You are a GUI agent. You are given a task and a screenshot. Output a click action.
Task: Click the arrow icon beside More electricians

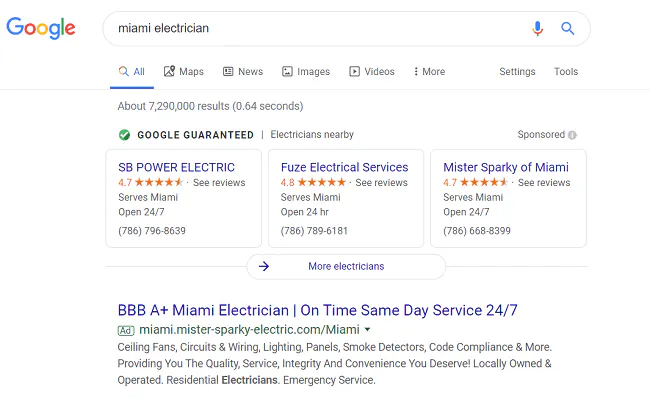point(264,266)
